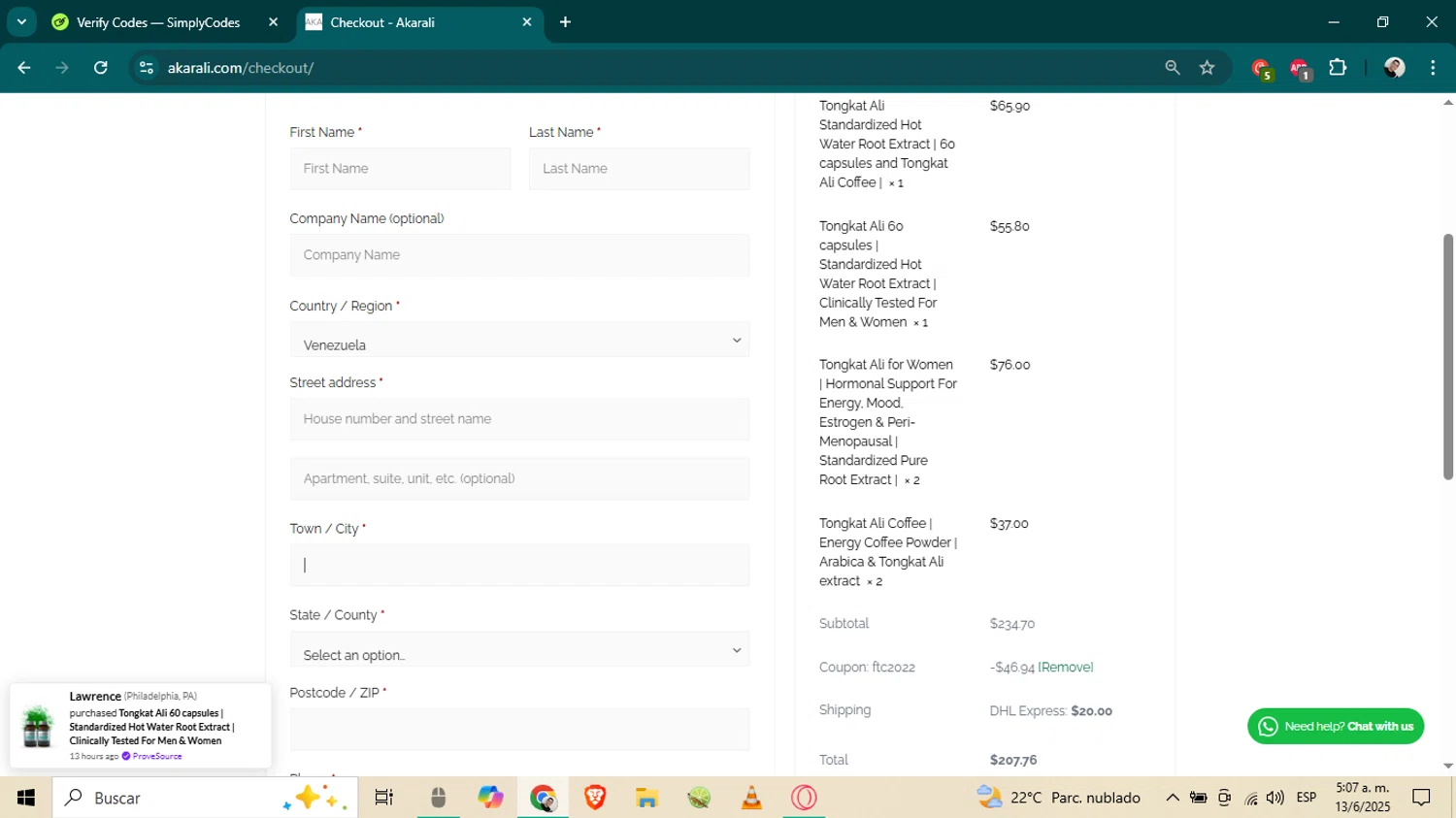Screen dimensions: 1456x818
Task: Close the Checkout - Akarali tab
Action: coord(527,22)
